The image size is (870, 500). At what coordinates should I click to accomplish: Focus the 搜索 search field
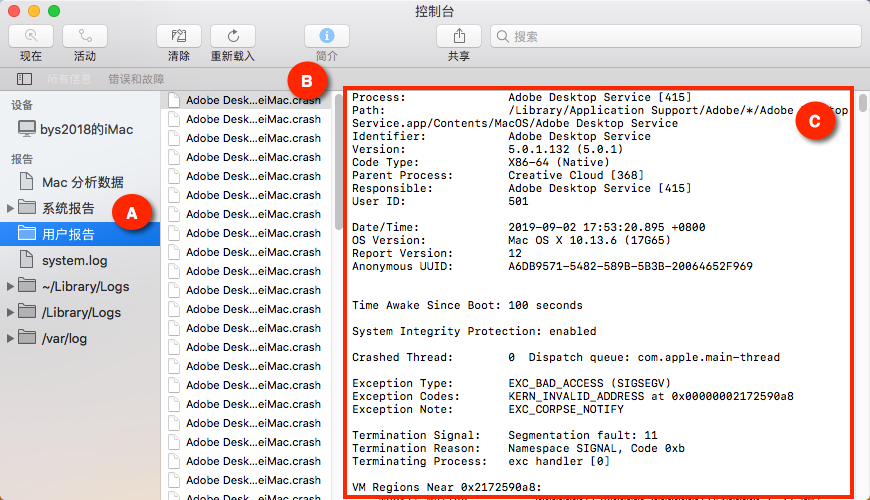676,37
